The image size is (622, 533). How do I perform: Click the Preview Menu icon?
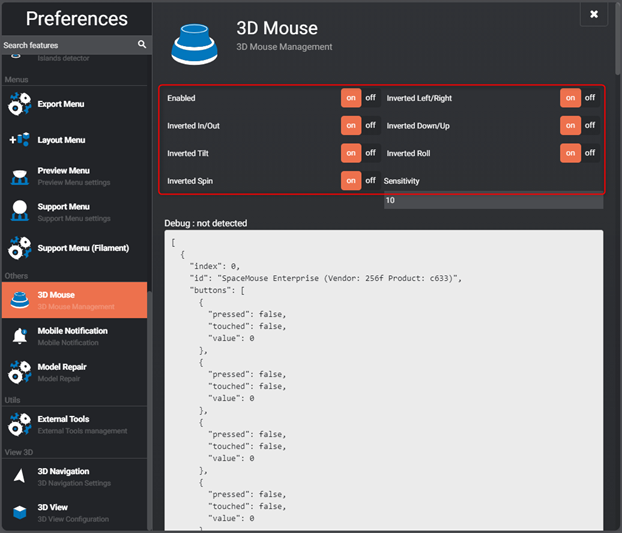click(19, 176)
